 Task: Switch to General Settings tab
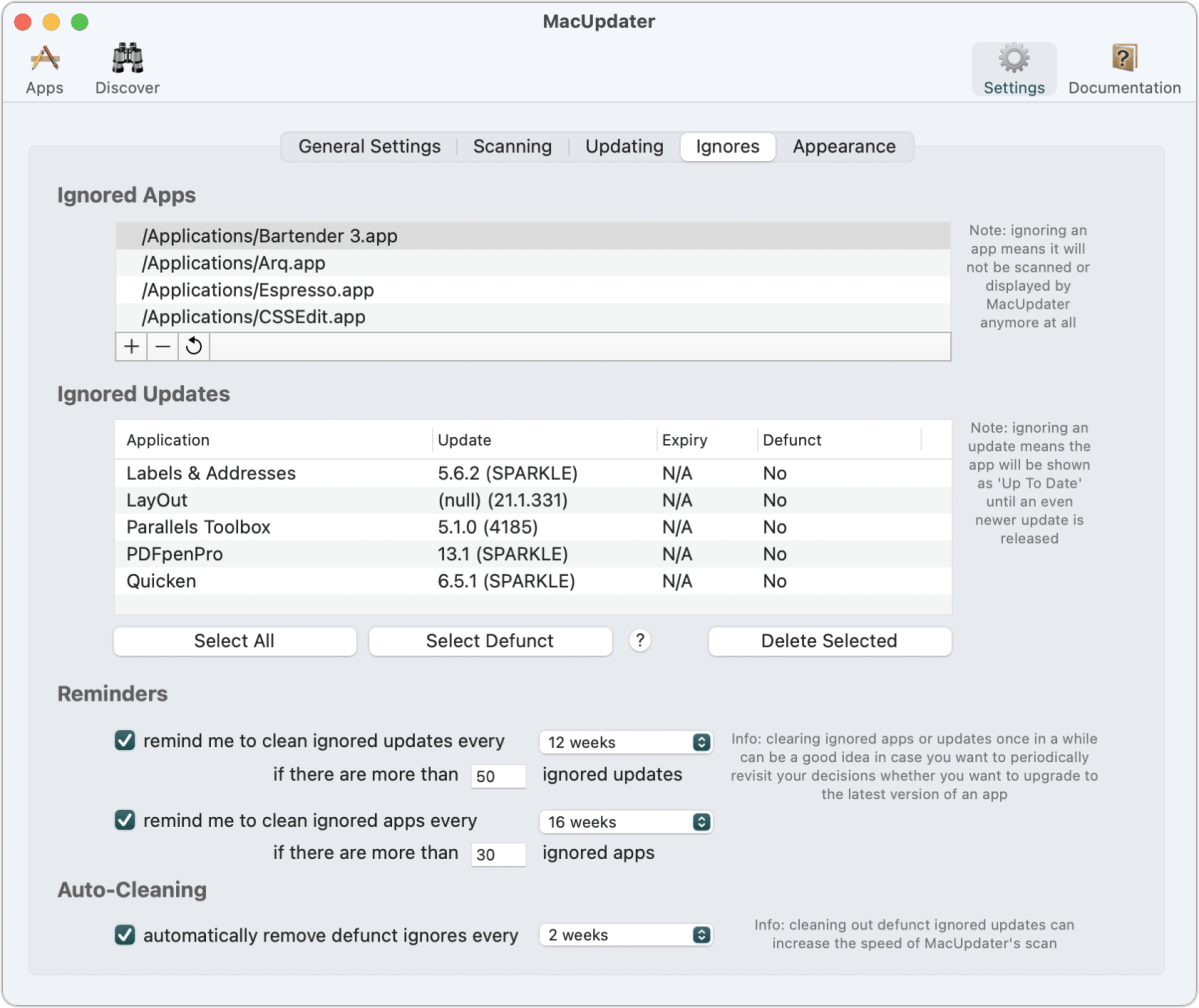point(369,146)
